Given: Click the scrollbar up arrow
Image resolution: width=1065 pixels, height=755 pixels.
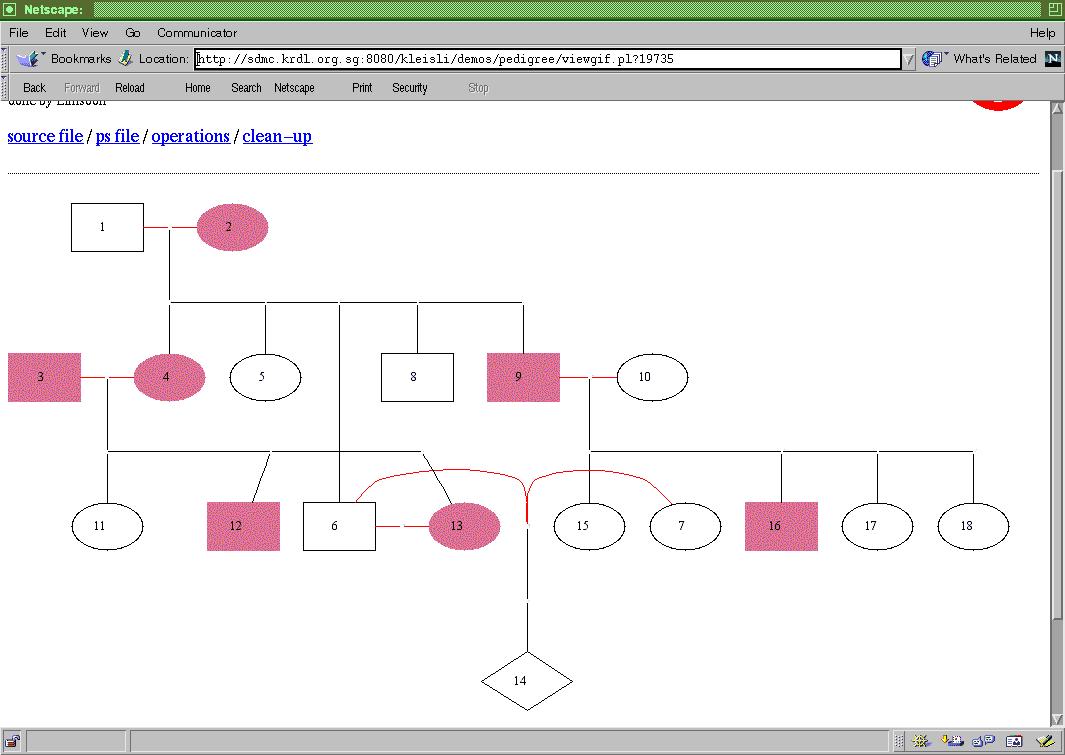Looking at the screenshot, I should coord(1057,108).
